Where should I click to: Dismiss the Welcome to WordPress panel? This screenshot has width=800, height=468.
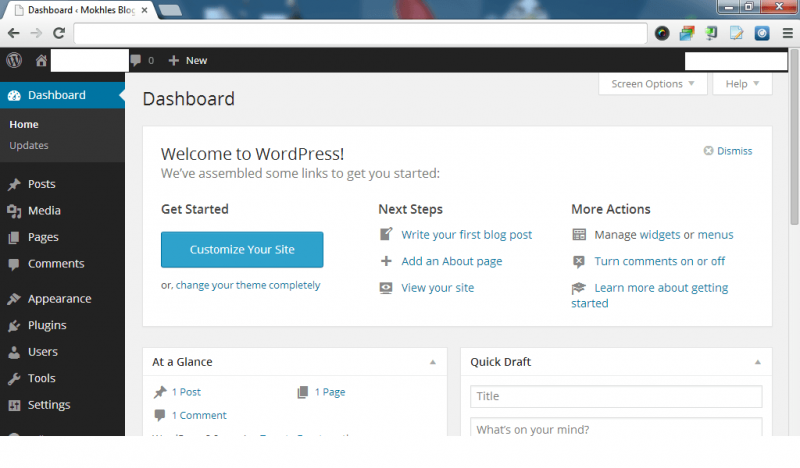pos(727,151)
